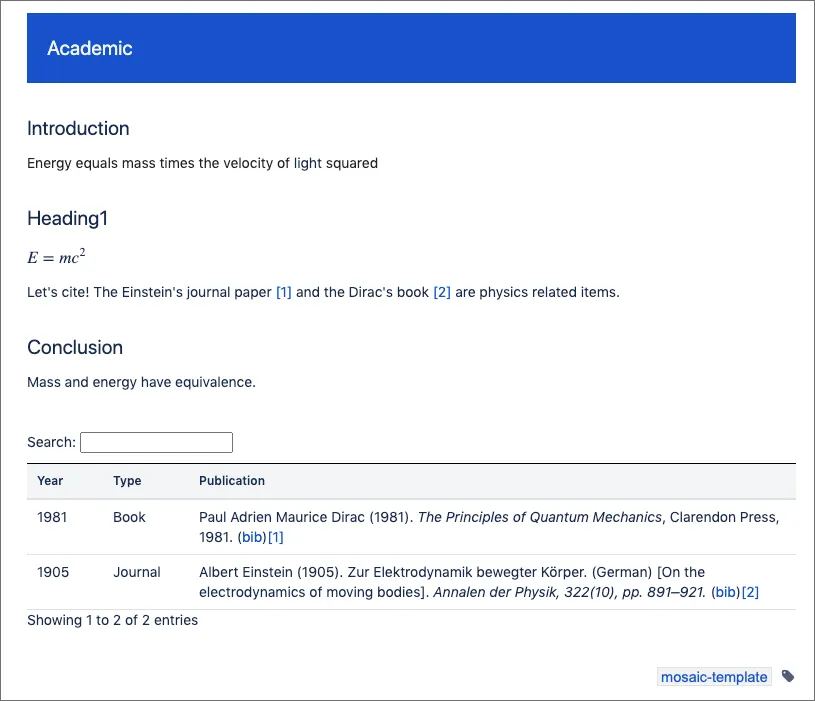The image size is (815, 701).
Task: Click the E = mc² formula
Action: 56,256
